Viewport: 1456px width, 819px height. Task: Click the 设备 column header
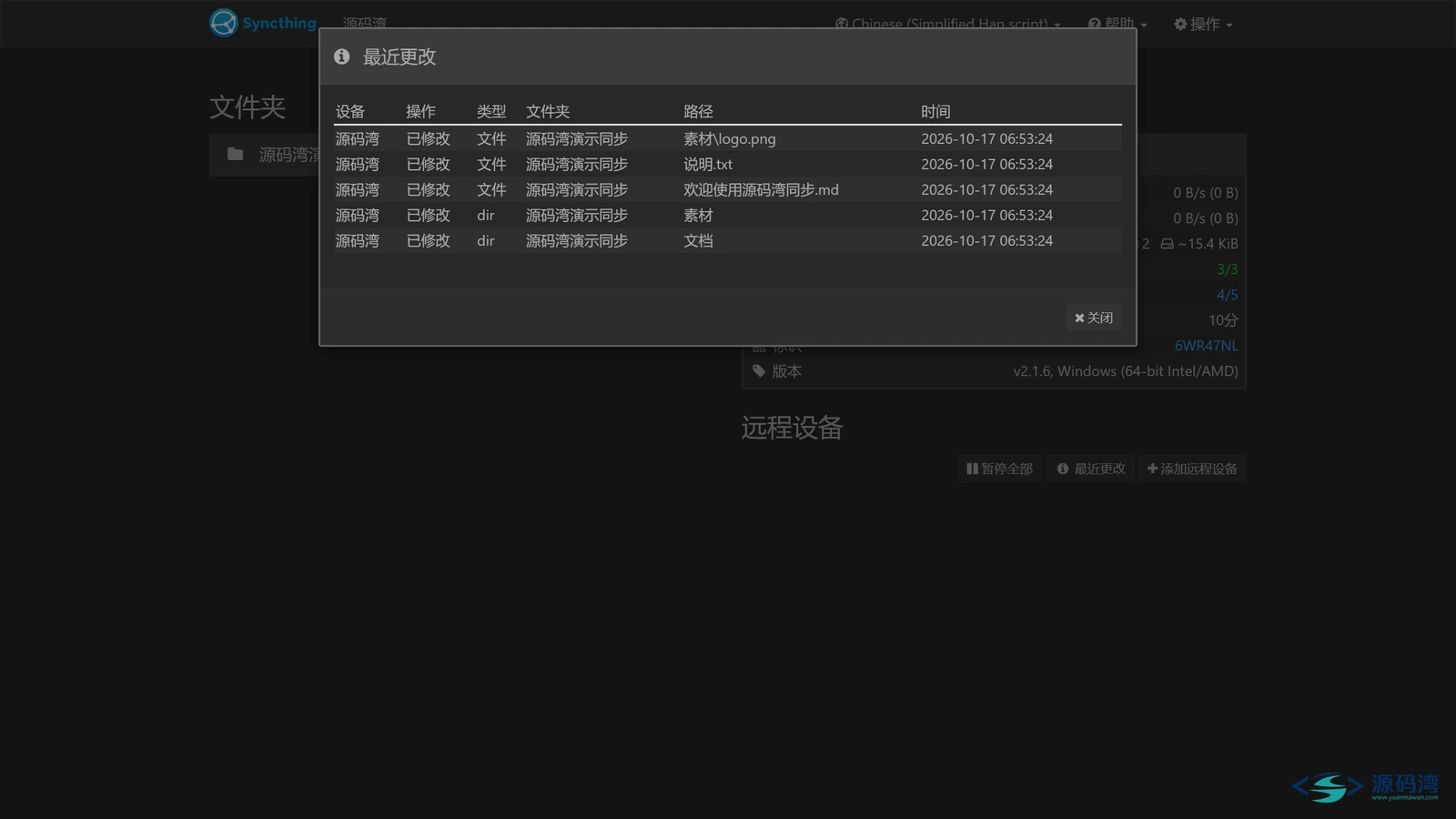[x=349, y=112]
